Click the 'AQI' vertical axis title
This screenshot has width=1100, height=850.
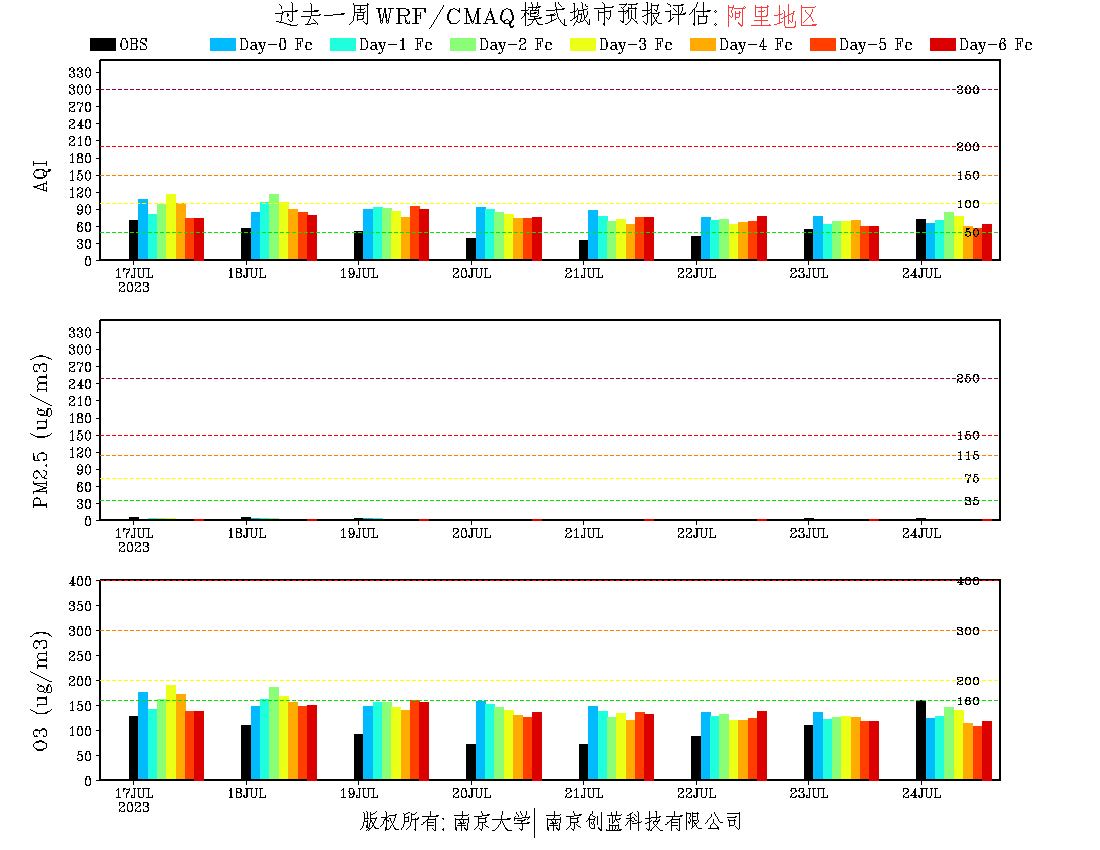[x=41, y=175]
